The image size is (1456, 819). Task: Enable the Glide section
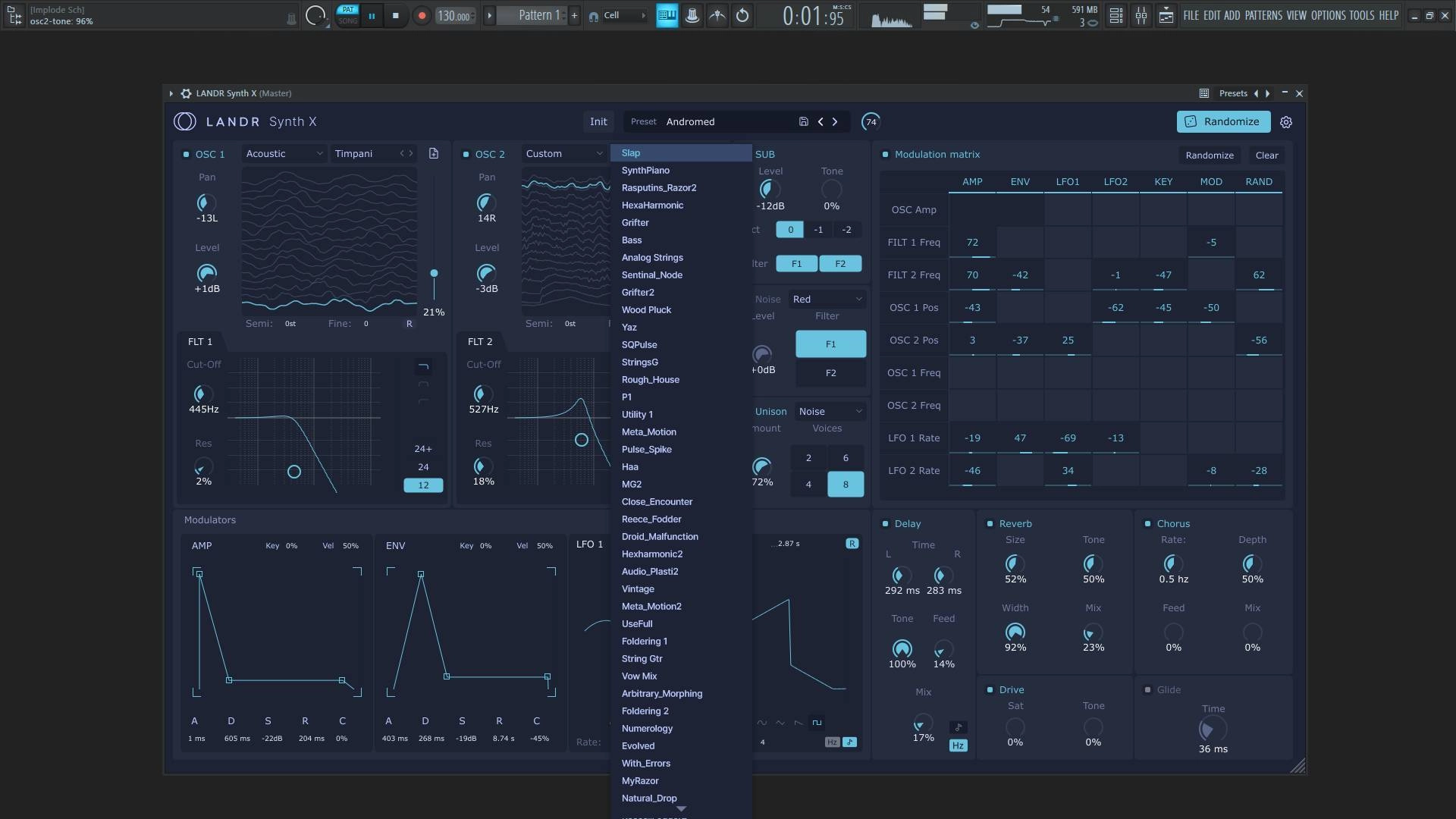[1147, 690]
